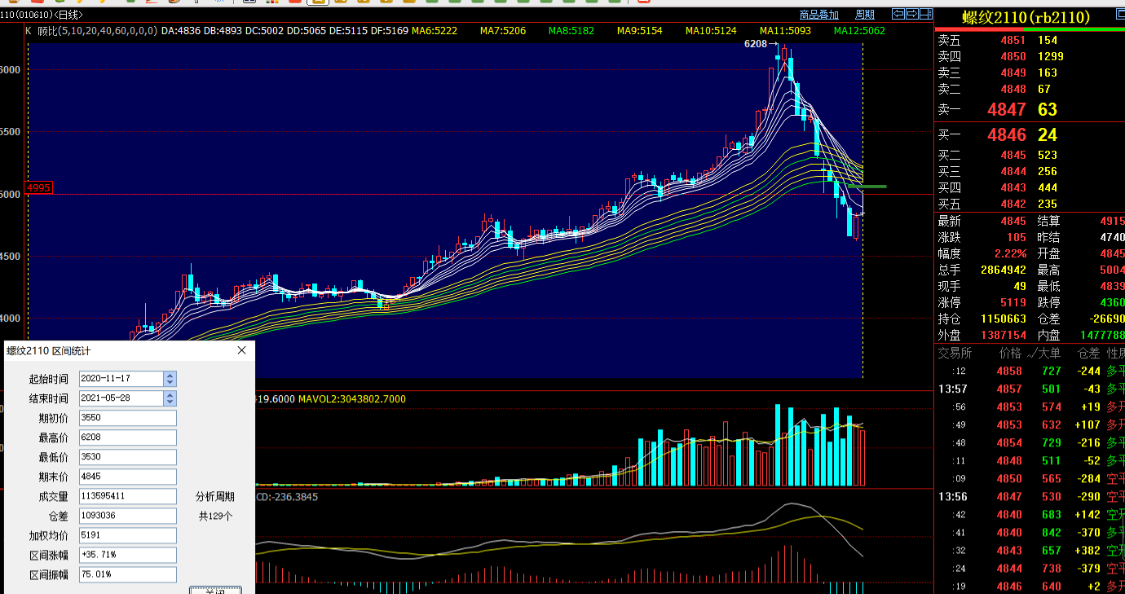Screen dimensions: 1125x594
Task: Click the 卖二 price 4848 row
Action: pyautogui.click(x=1030, y=90)
